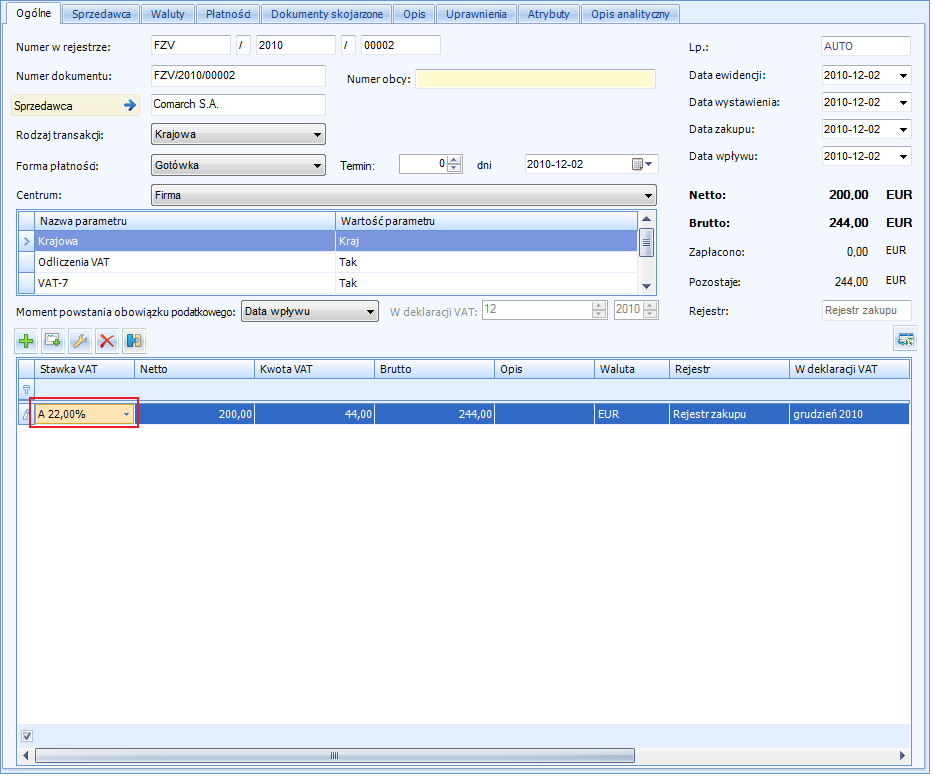Screen dimensions: 933x776
Task: Select the VAT-7 parameter row
Action: click(x=327, y=283)
